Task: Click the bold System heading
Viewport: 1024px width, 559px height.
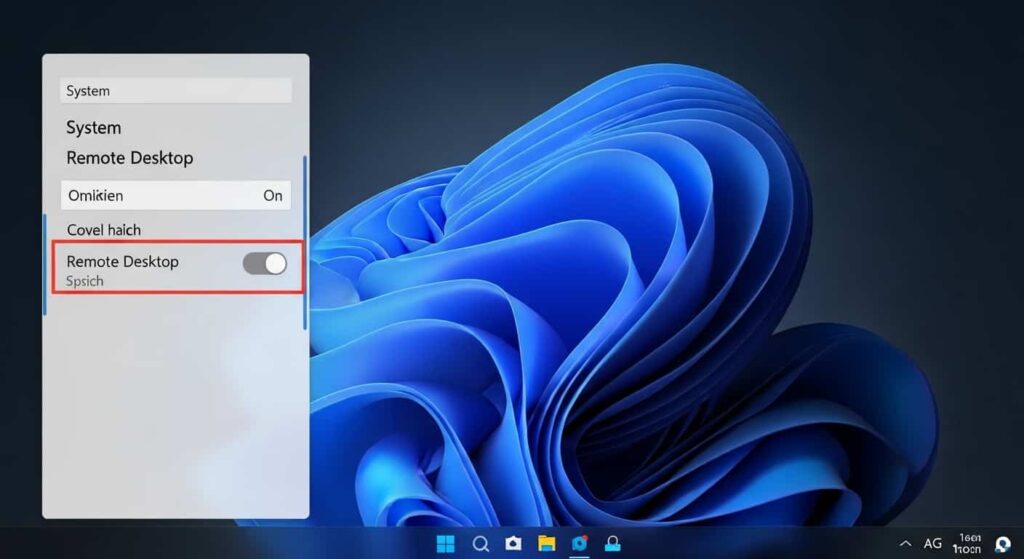Action: (x=93, y=127)
